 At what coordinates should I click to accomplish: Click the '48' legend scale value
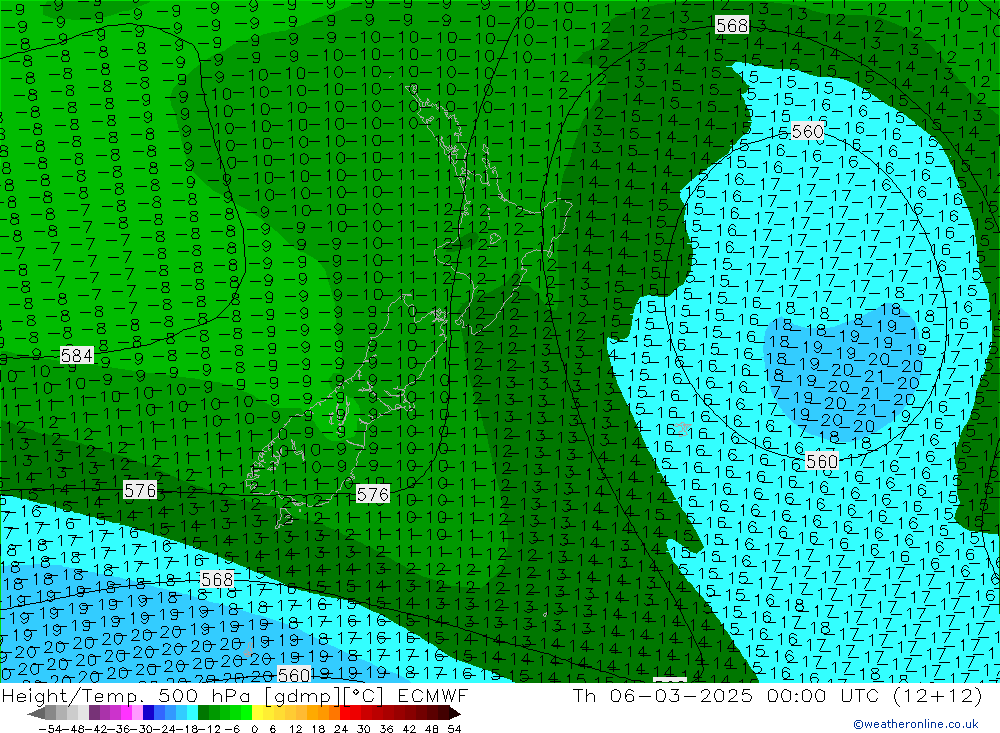coord(432,729)
